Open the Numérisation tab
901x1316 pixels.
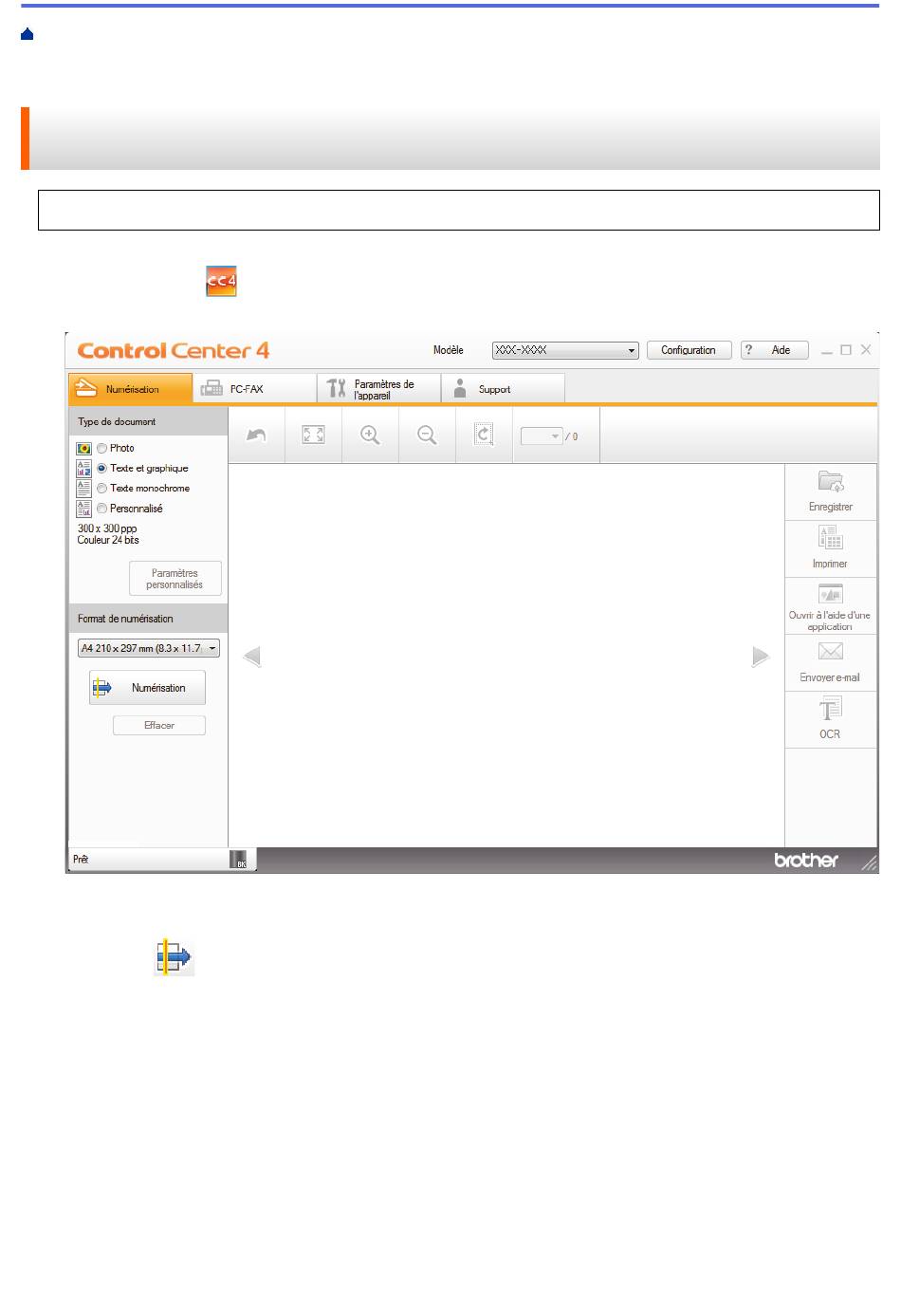[x=131, y=388]
